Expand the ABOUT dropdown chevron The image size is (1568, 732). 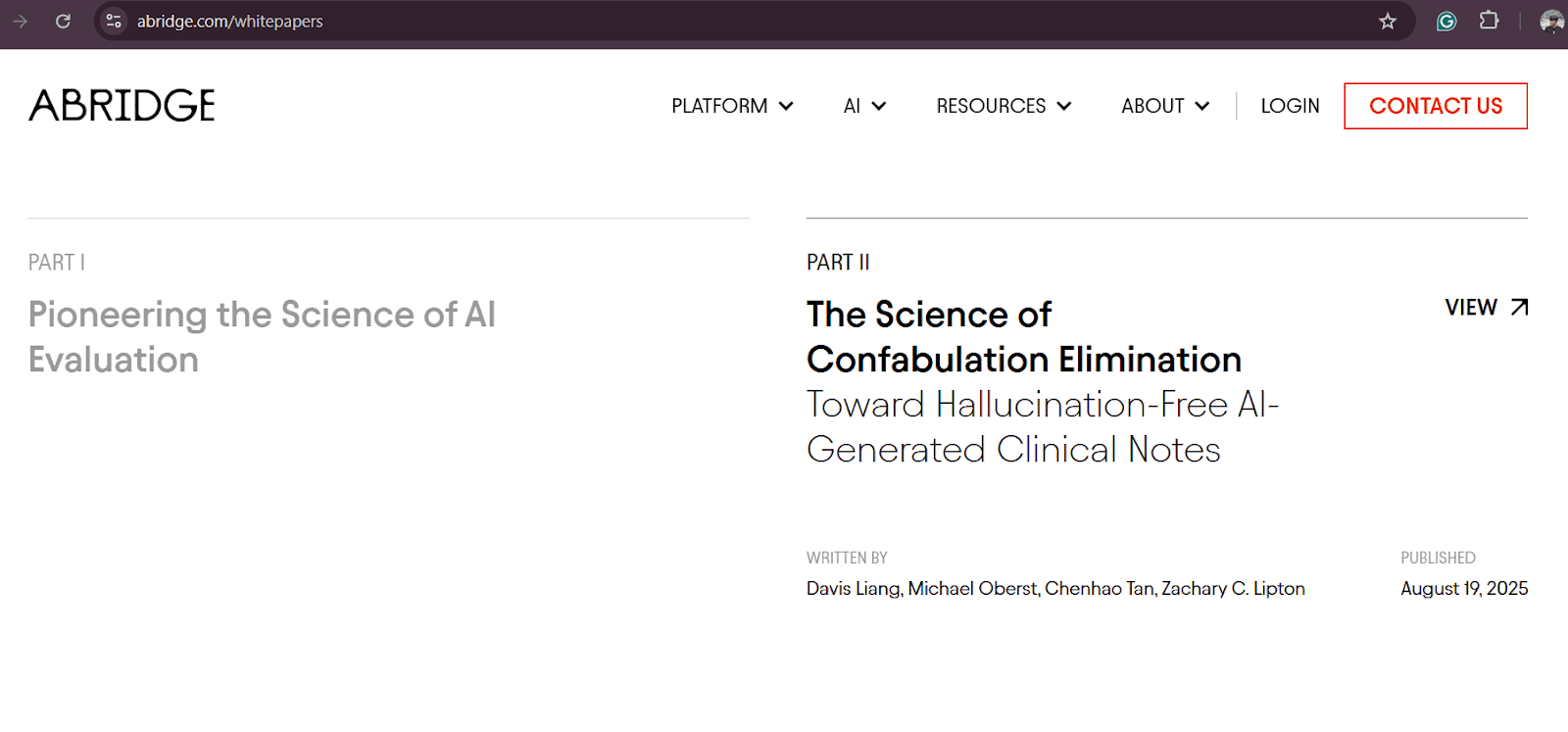pos(1202,106)
